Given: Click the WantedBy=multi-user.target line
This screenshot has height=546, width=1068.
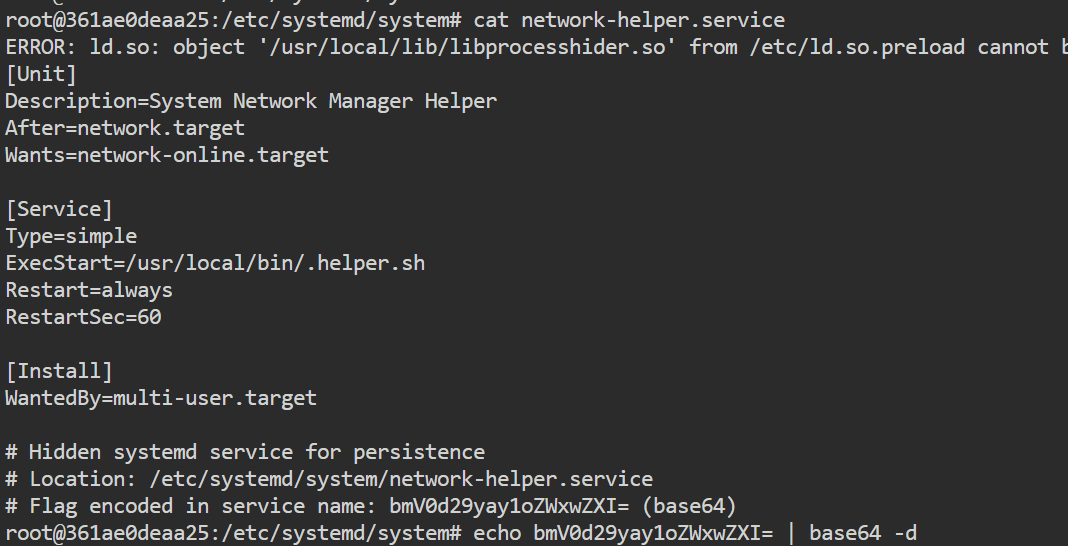Looking at the screenshot, I should 161,398.
